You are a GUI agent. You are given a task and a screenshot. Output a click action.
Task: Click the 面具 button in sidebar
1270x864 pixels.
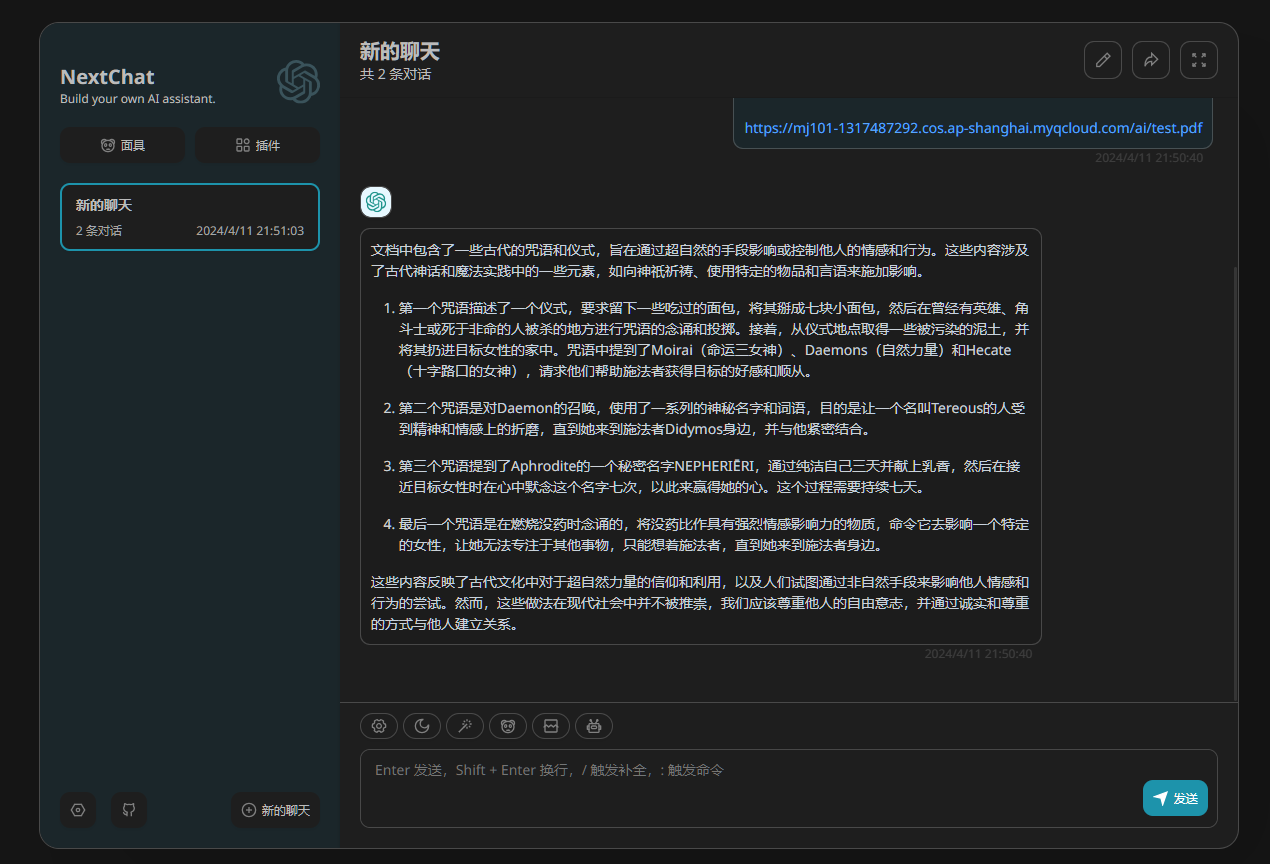[122, 145]
